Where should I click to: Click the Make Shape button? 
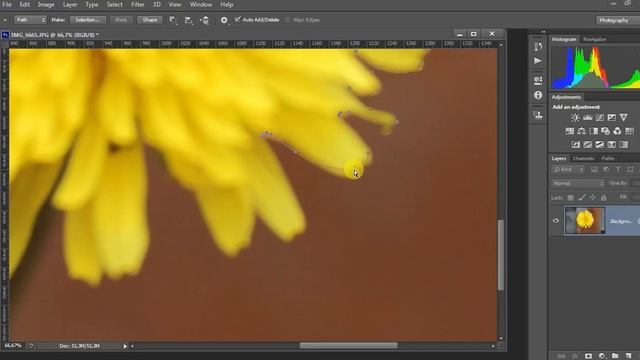coord(150,20)
